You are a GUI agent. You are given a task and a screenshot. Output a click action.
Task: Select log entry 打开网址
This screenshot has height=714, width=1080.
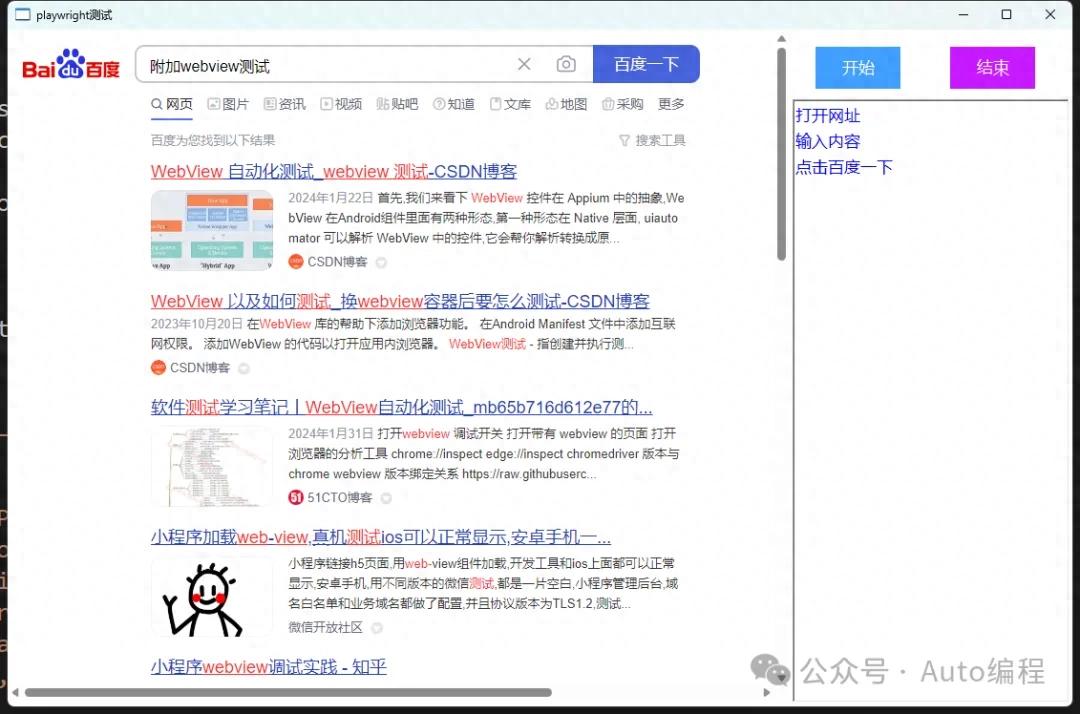[x=828, y=116]
